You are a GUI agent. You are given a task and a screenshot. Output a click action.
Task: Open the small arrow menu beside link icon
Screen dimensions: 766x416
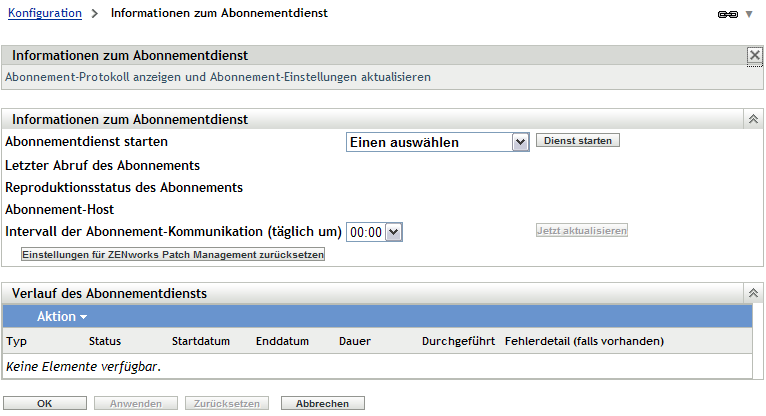coord(748,15)
